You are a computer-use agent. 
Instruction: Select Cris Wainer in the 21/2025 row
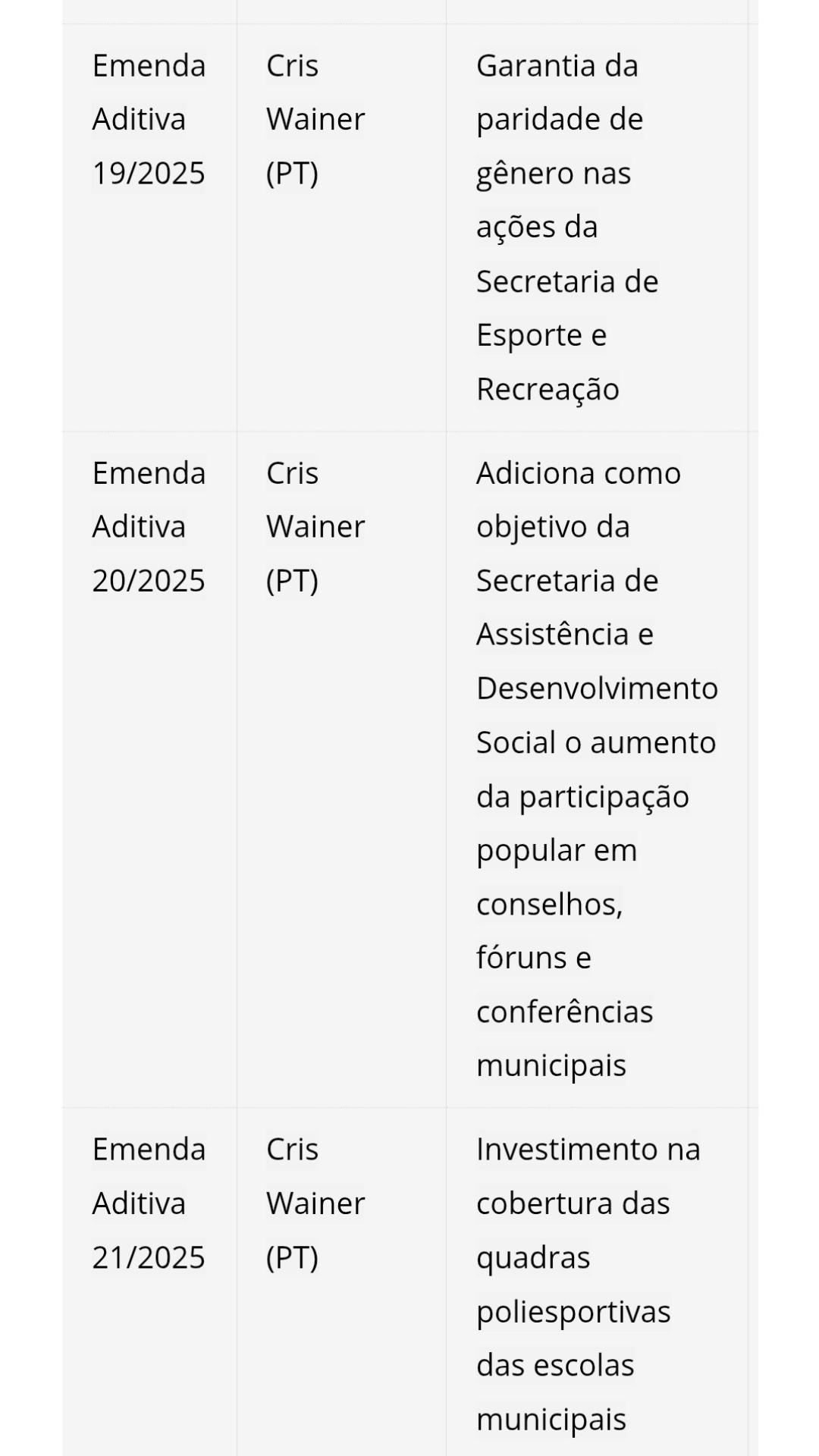[315, 1203]
